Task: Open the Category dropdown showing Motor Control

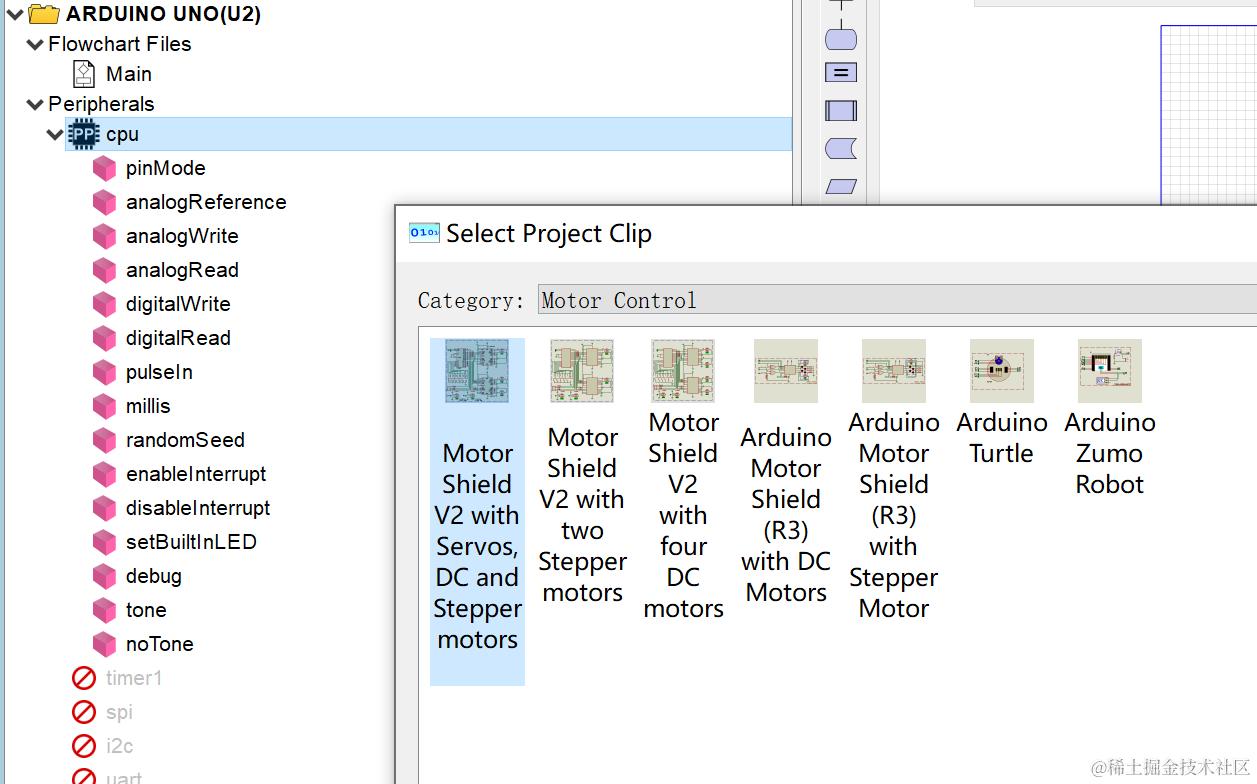Action: pyautogui.click(x=897, y=300)
